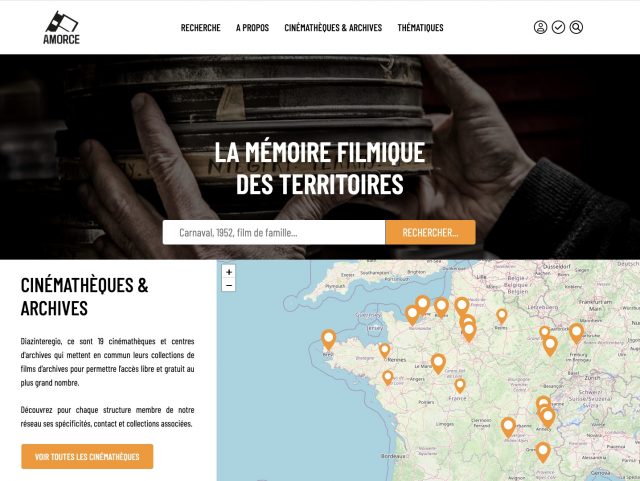This screenshot has width=640, height=481.
Task: Click the checkmark circle icon in header
Action: pyautogui.click(x=558, y=27)
